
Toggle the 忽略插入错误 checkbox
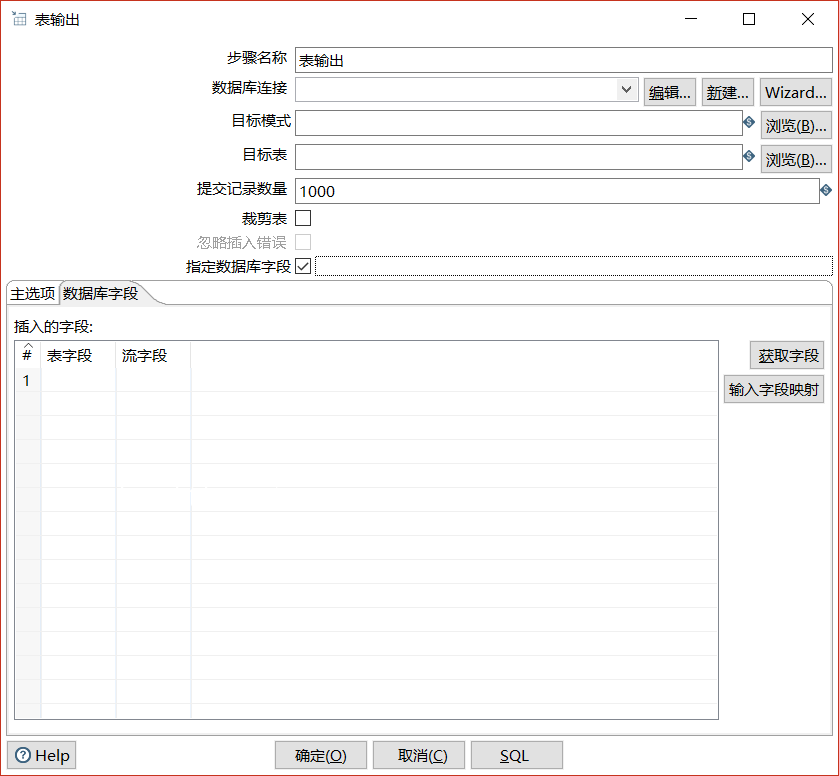pos(303,242)
